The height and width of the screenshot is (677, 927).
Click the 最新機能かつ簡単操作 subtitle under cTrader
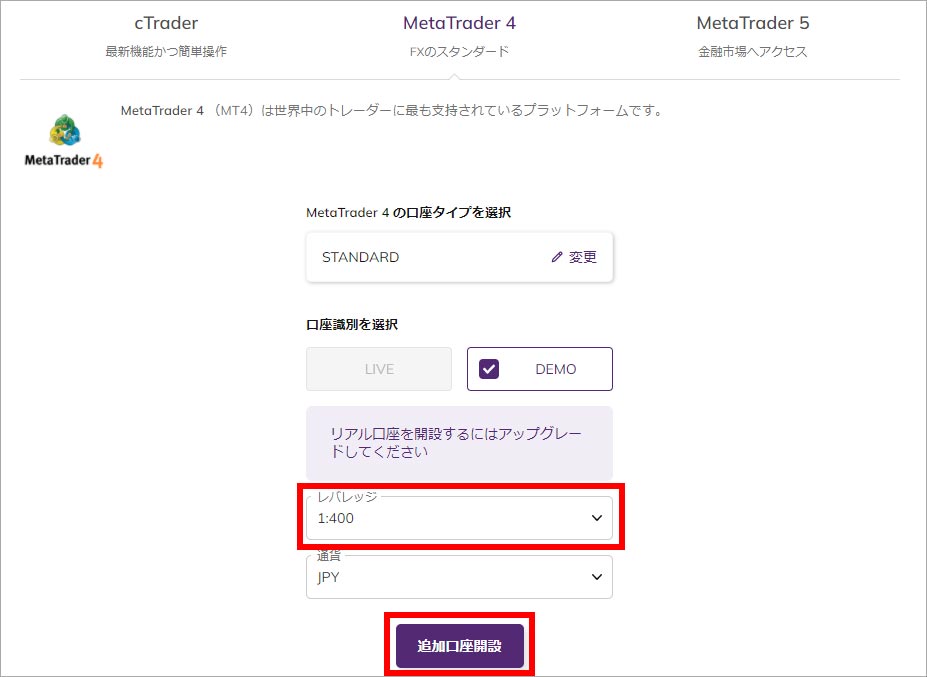click(x=166, y=51)
